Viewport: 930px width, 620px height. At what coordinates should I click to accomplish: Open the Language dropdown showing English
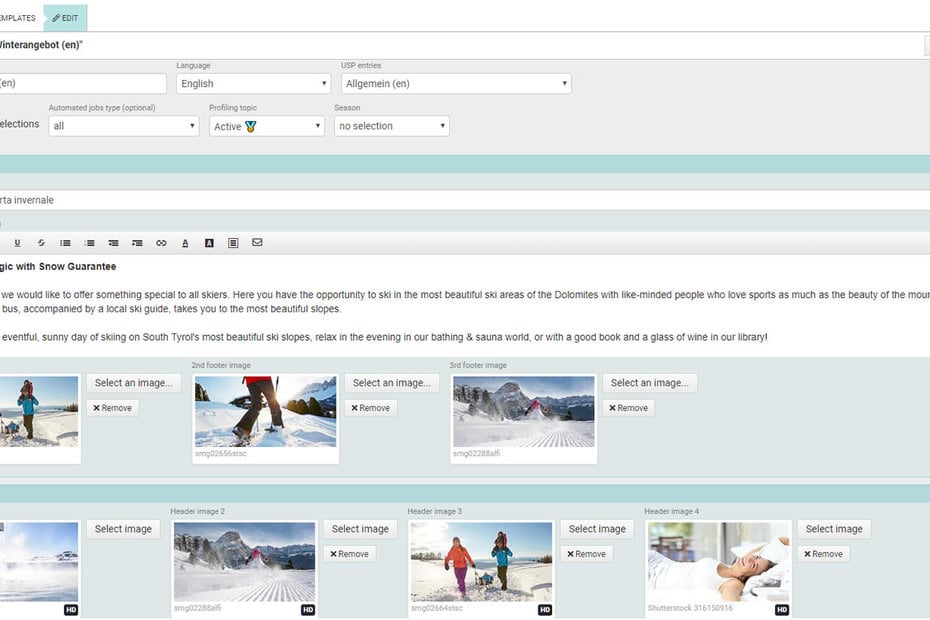coord(254,84)
